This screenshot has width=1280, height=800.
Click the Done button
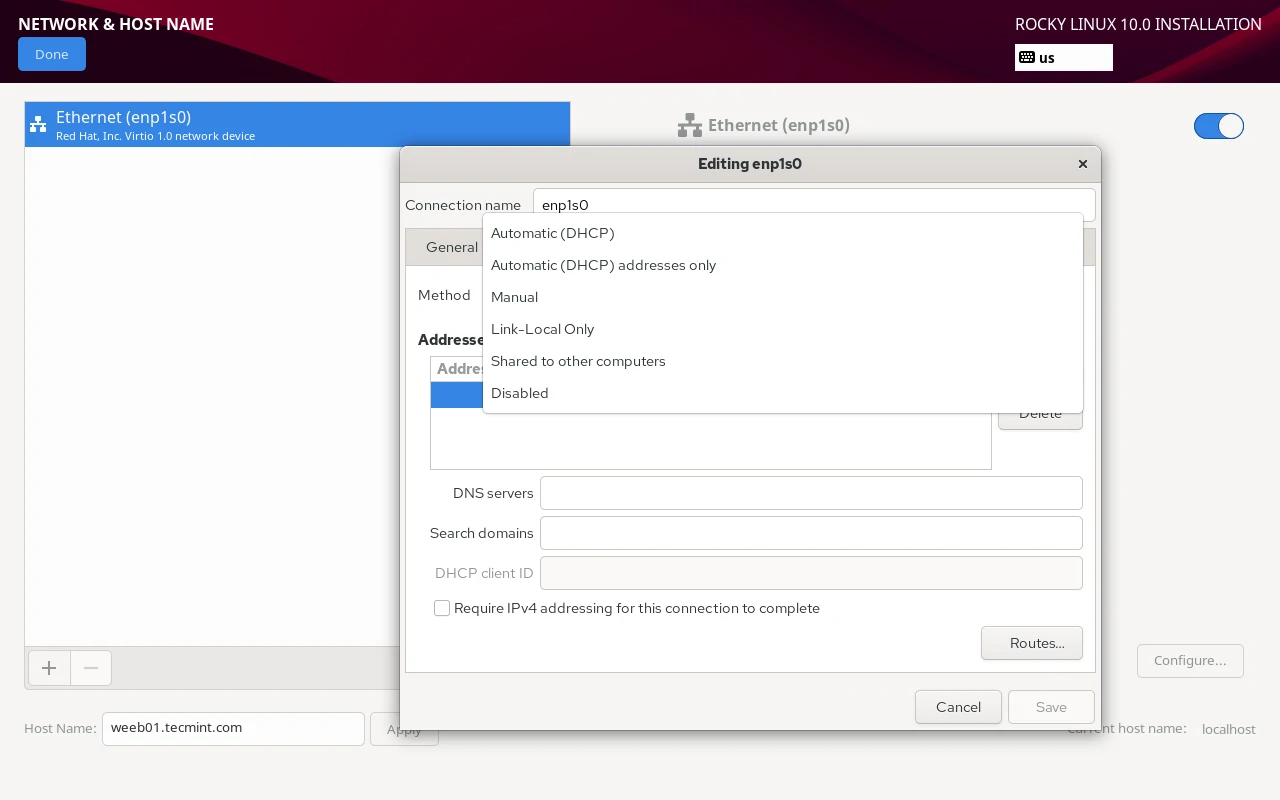tap(52, 54)
